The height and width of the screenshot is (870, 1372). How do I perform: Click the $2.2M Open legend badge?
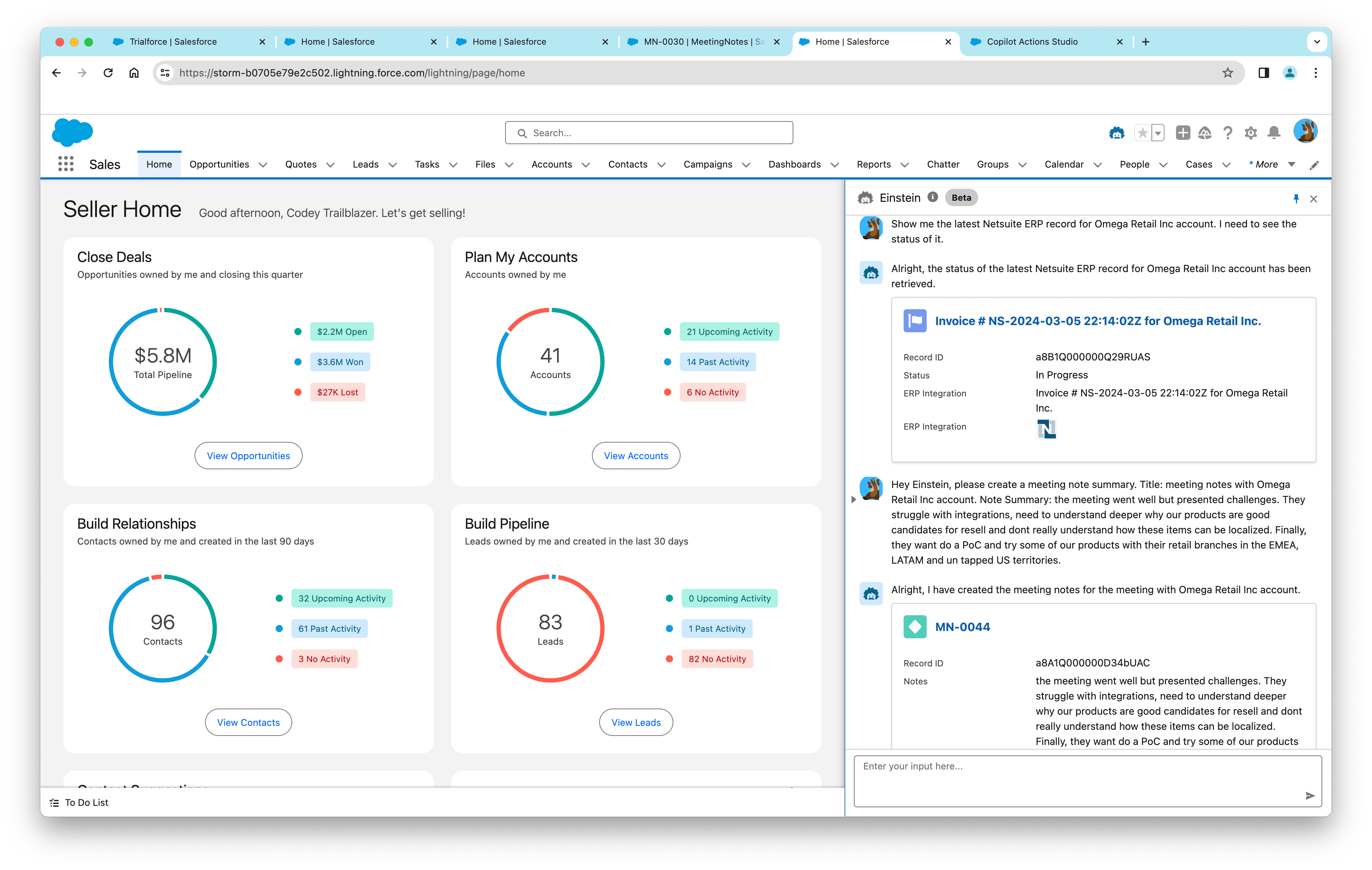[342, 332]
